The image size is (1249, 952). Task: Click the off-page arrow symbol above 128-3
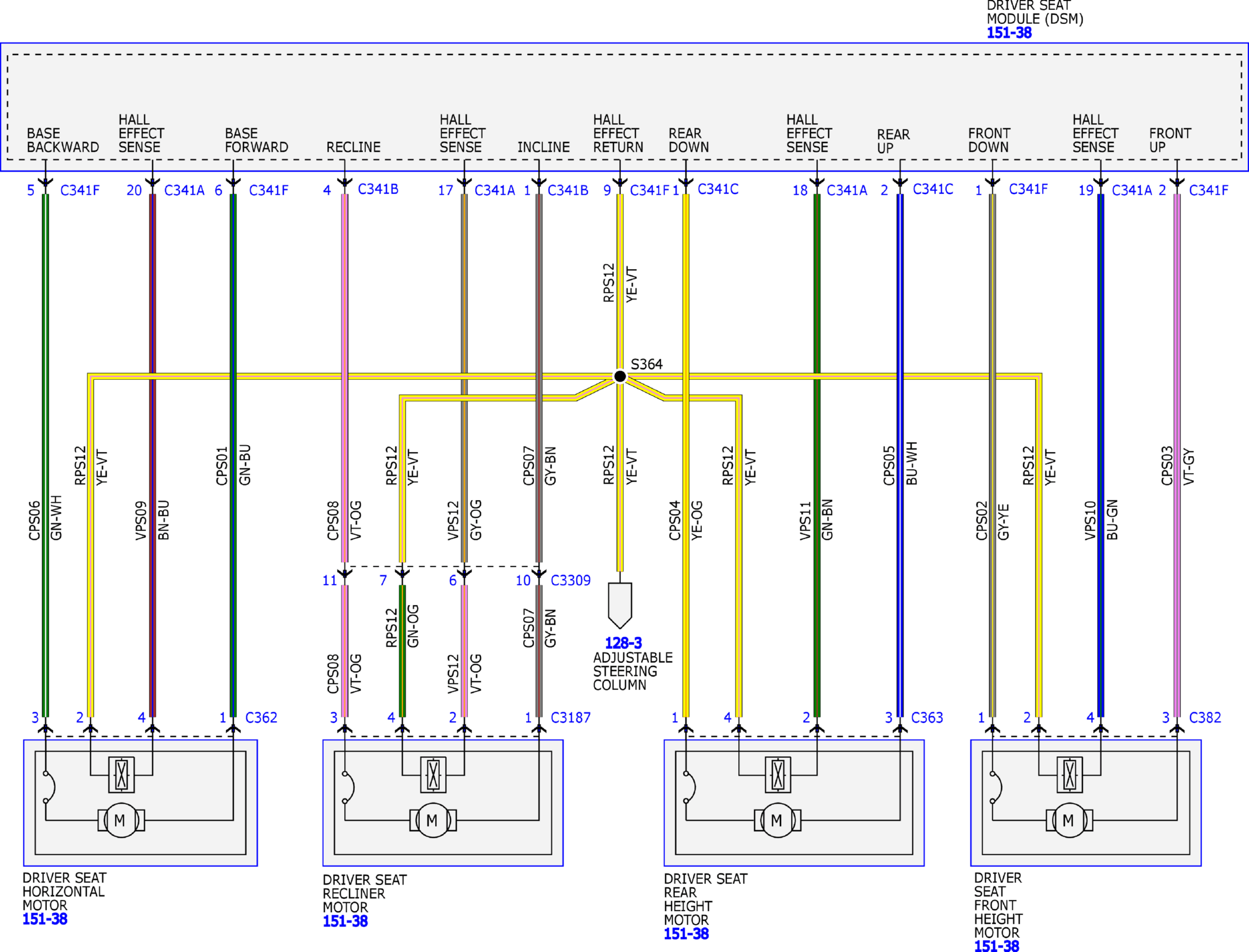click(620, 606)
